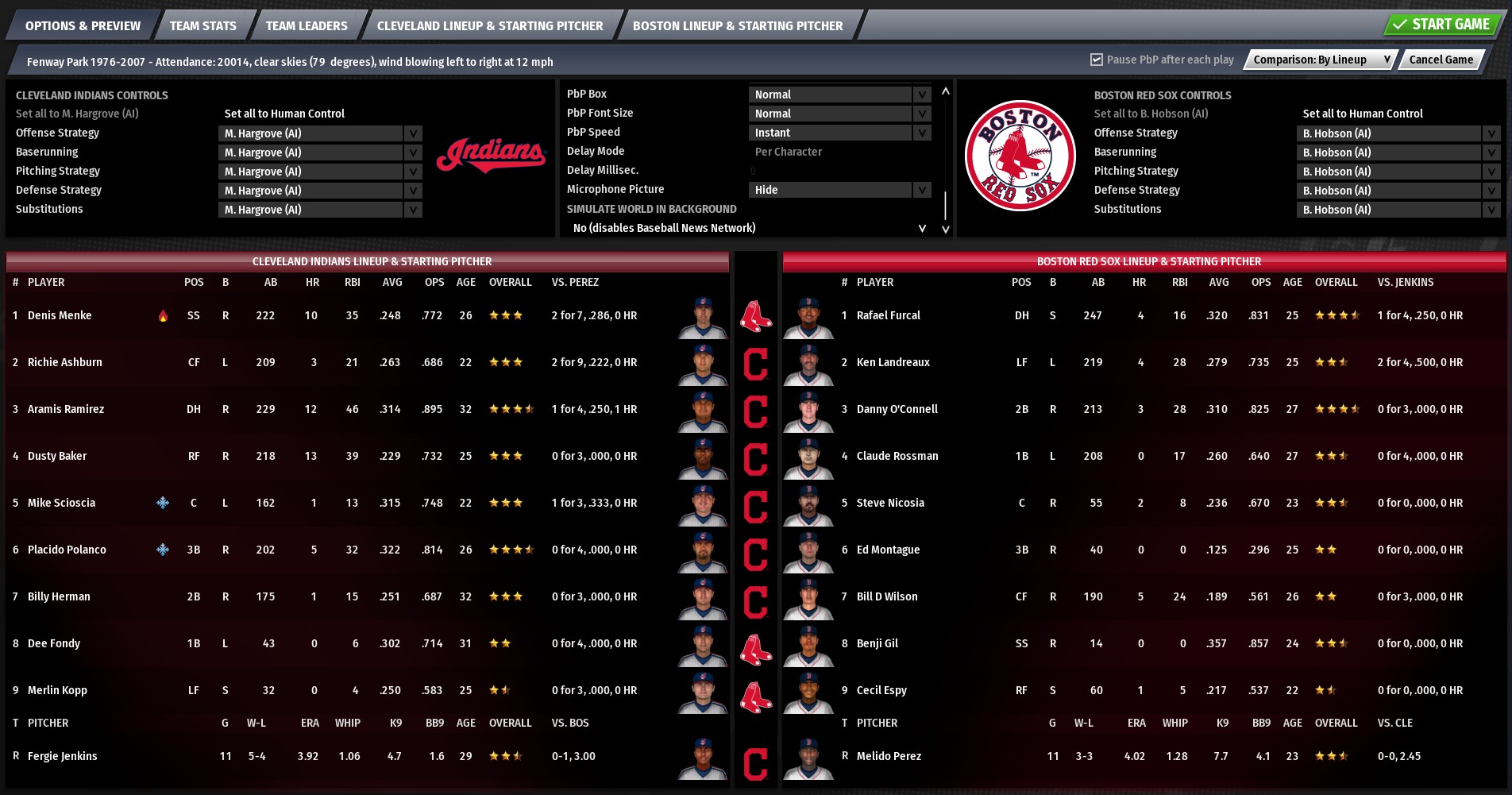1512x795 pixels.
Task: Click the cold streak snowflake icon next to Mike Scioscia
Action: point(163,503)
